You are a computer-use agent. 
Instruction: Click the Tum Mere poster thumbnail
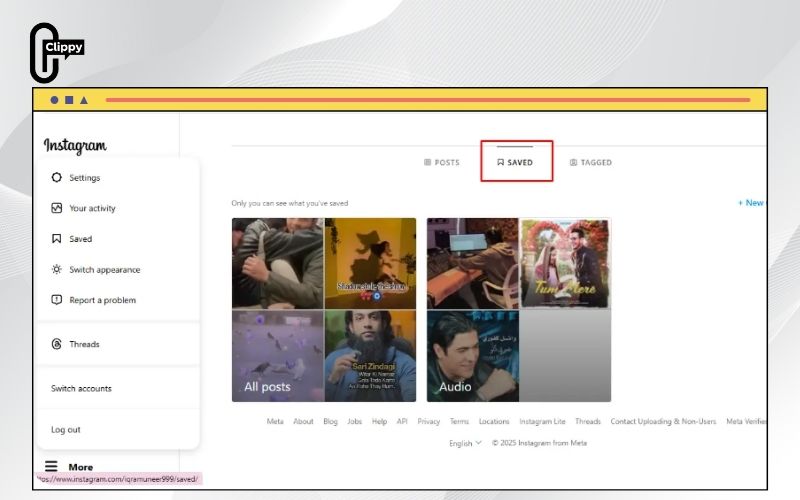point(565,263)
